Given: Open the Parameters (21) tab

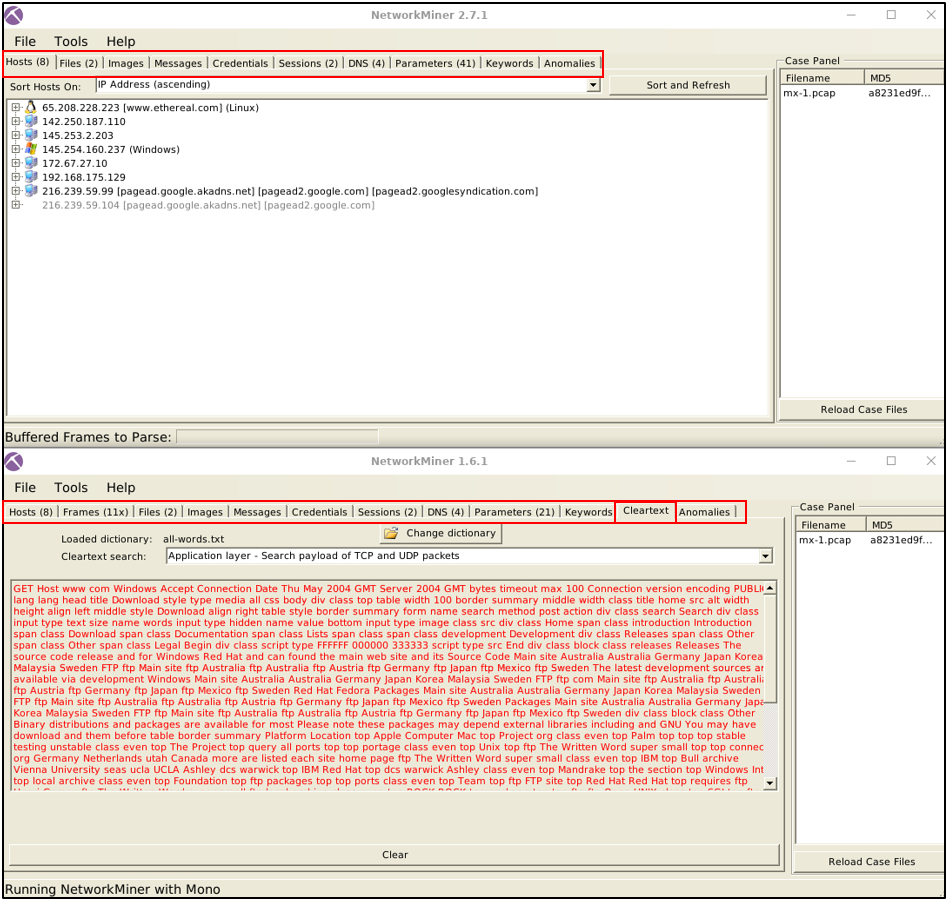Looking at the screenshot, I should point(515,512).
